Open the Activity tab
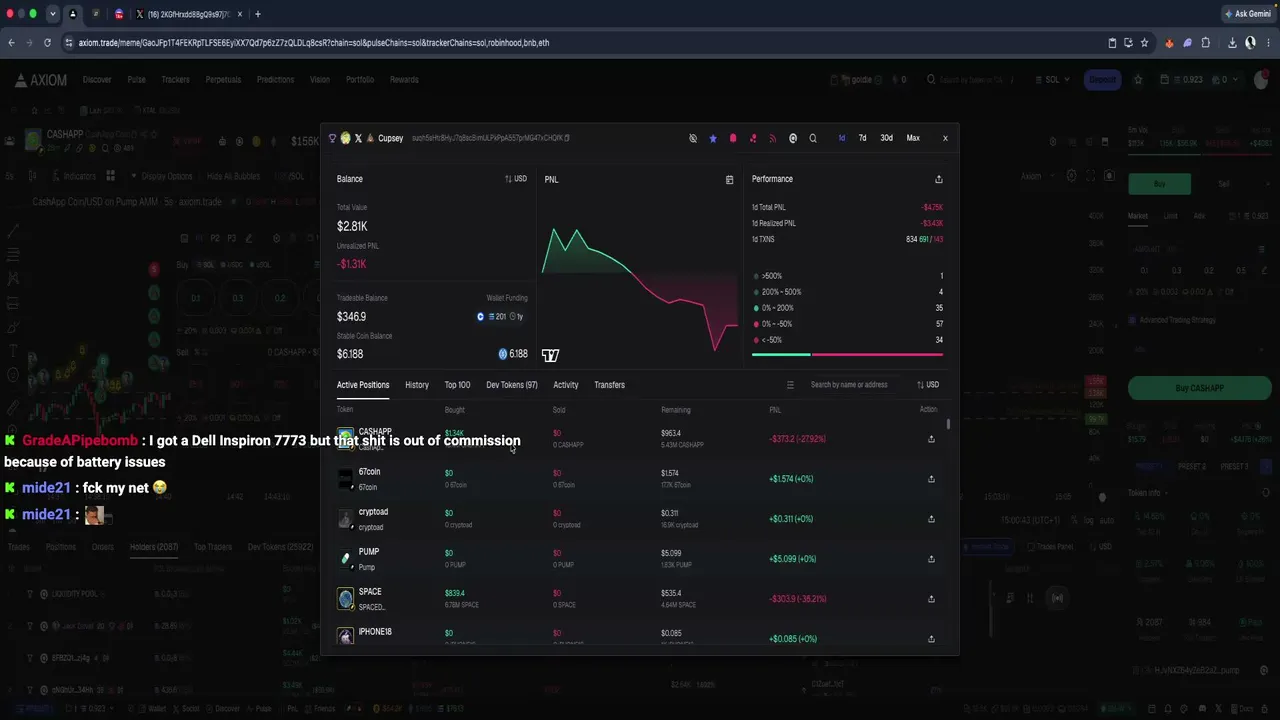1280x720 pixels. (566, 385)
